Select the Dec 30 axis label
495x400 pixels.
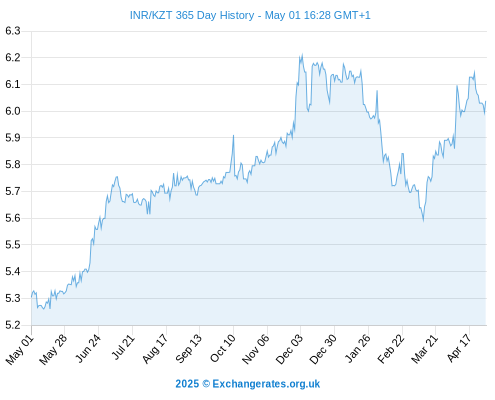click(x=323, y=349)
